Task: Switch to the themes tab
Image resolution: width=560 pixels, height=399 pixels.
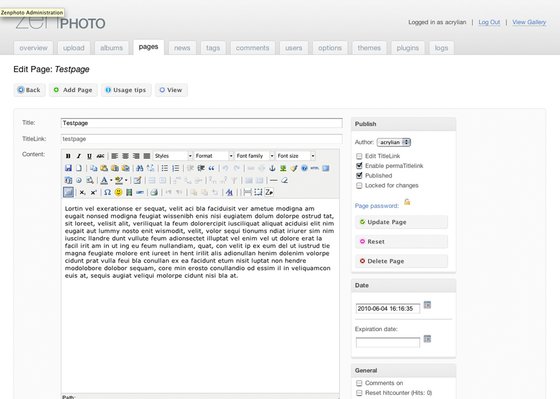Action: pos(369,48)
